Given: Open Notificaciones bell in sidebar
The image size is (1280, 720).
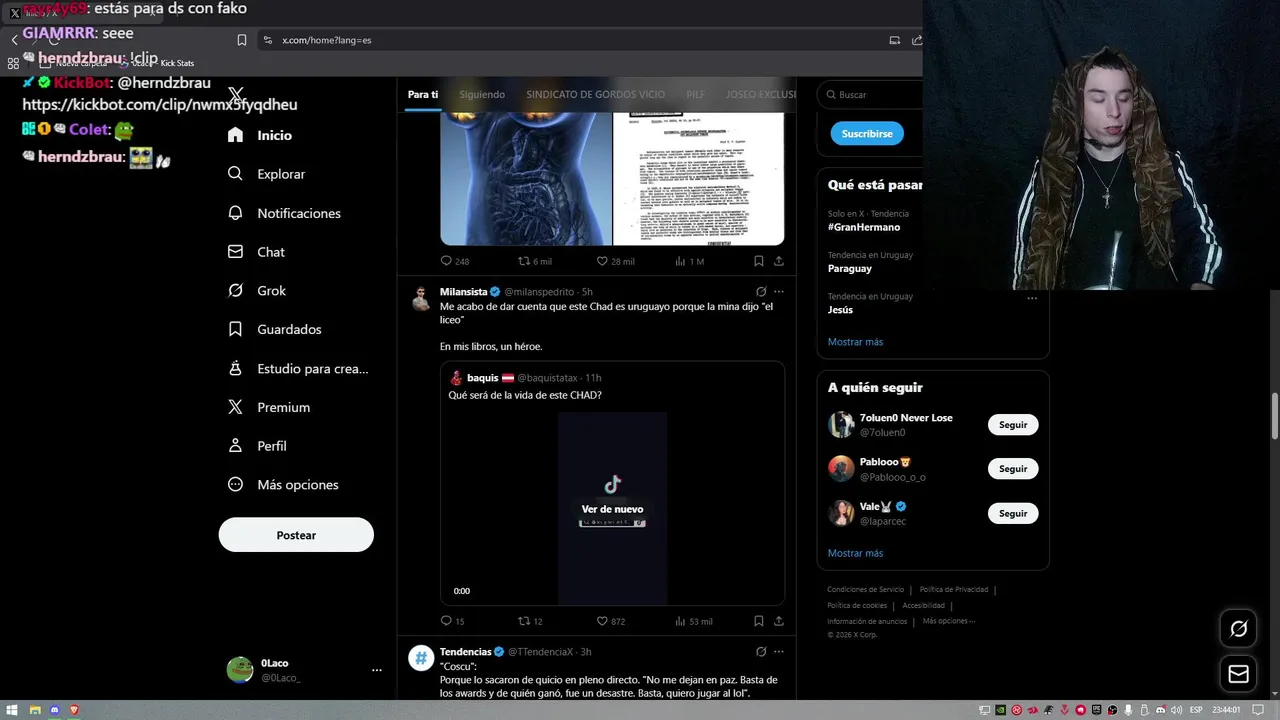Looking at the screenshot, I should [235, 213].
